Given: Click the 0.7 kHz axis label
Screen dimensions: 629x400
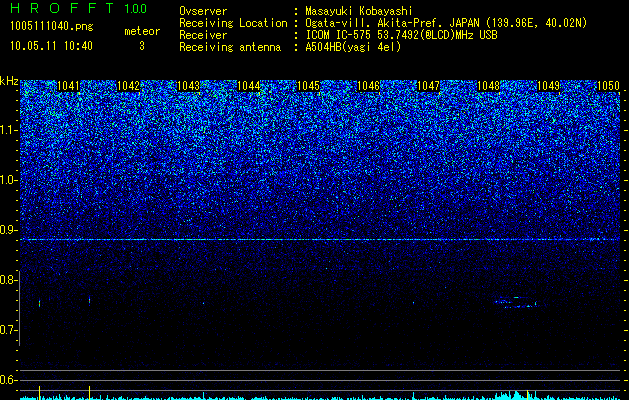Looking at the screenshot, I should [7, 330].
